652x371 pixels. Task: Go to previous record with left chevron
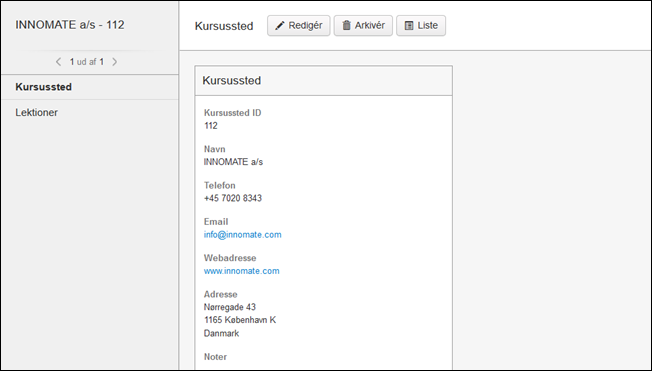pyautogui.click(x=58, y=62)
